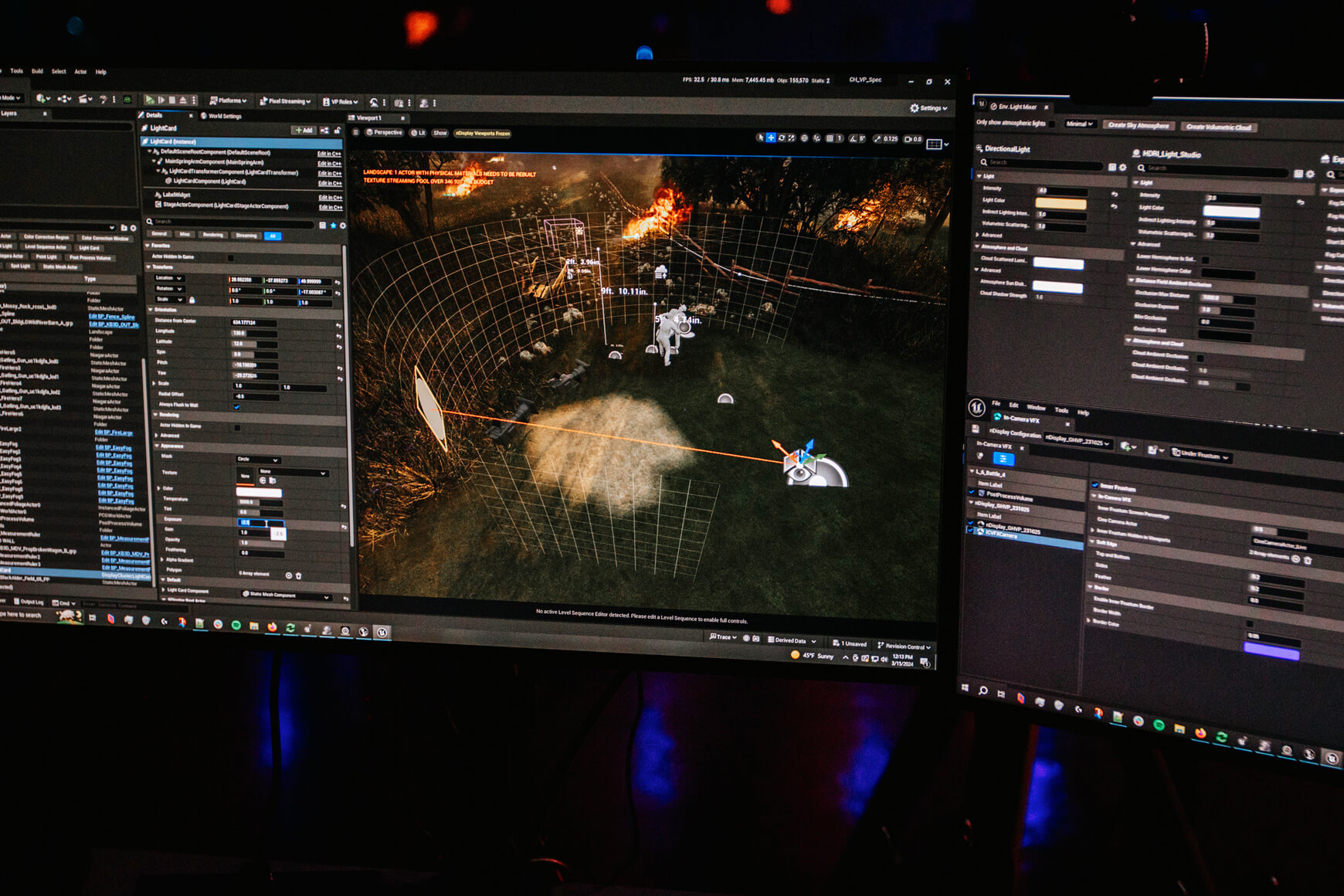Open the Blueprints icon menu in toolbar
Image resolution: width=1344 pixels, height=896 pixels.
[64, 99]
